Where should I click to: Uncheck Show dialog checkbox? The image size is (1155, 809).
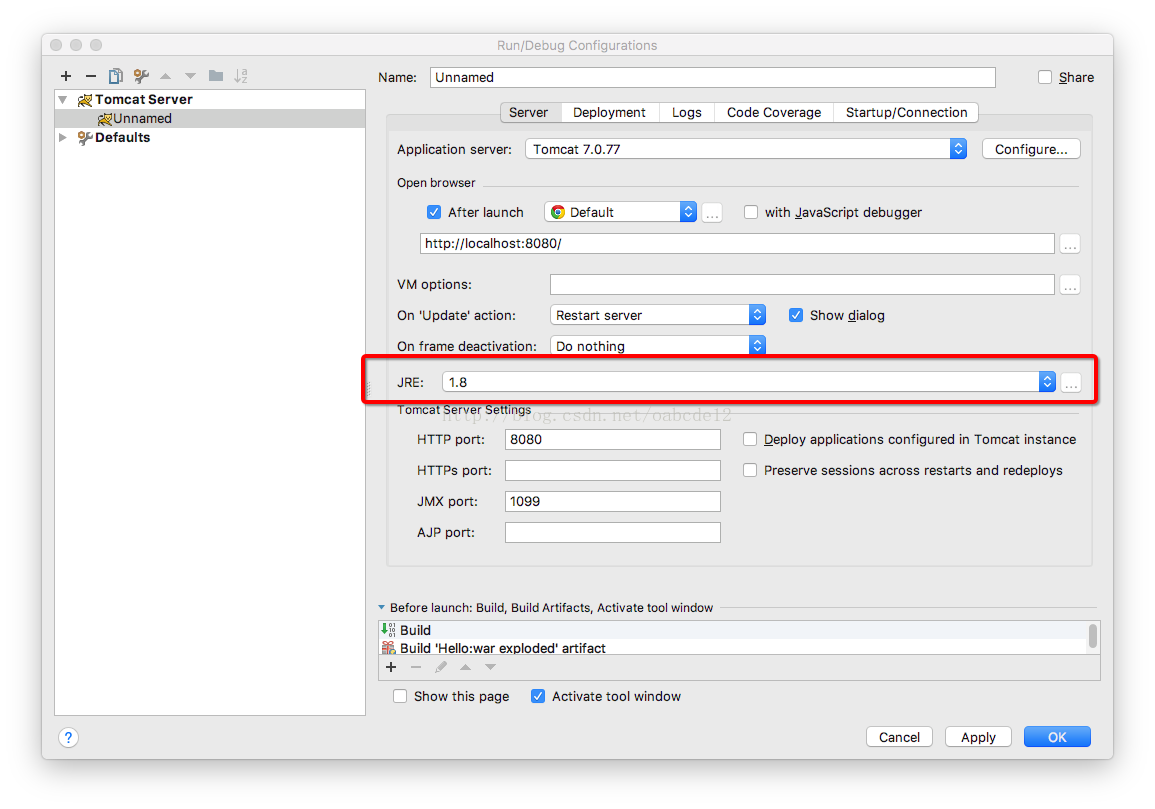[796, 315]
